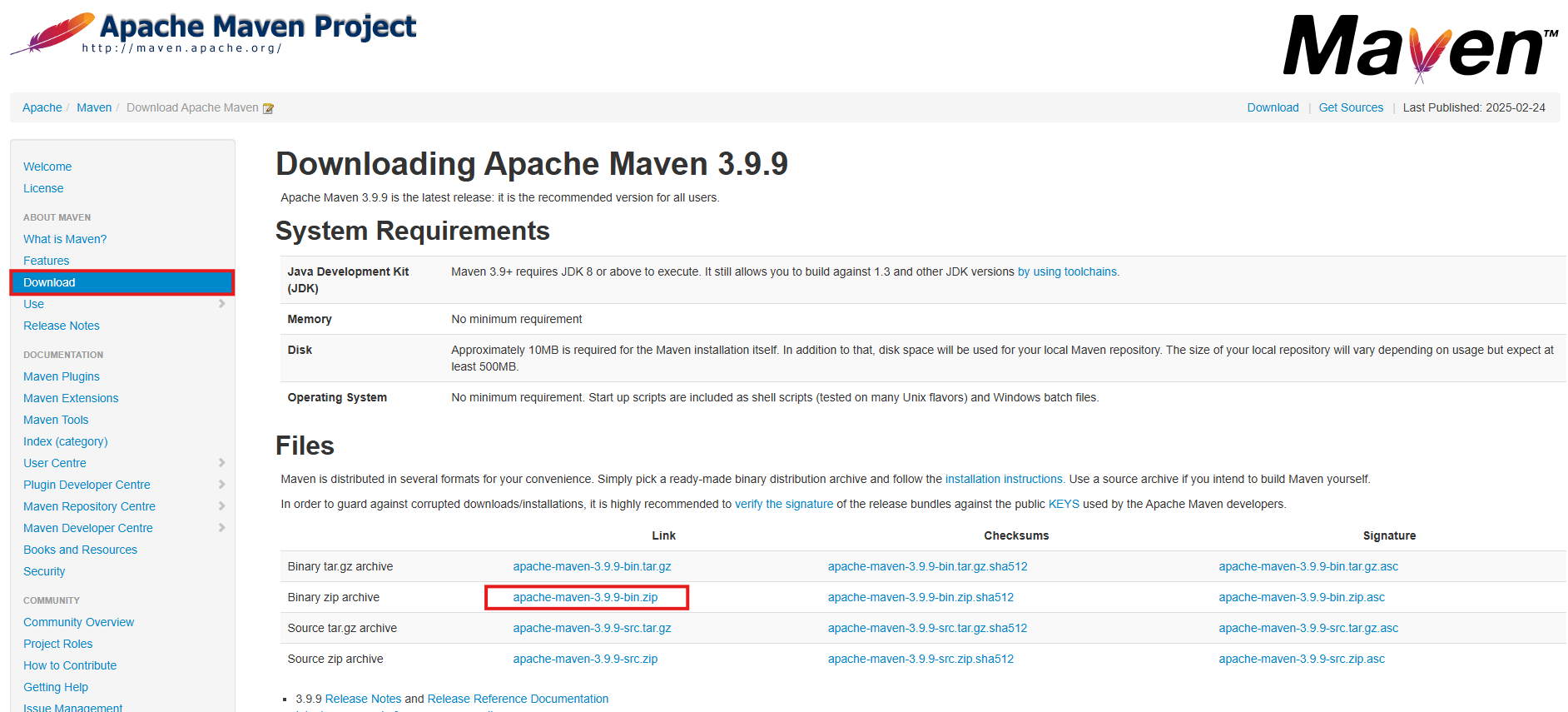Click 'verify the signature' link
Viewport: 1568px width, 712px height.
tap(784, 504)
